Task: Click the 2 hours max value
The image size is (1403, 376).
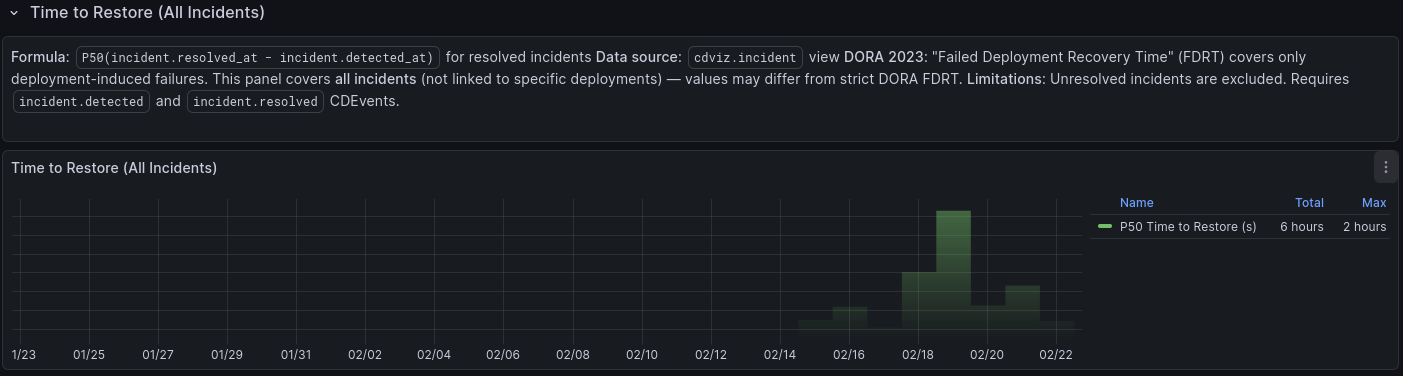Action: coord(1364,227)
